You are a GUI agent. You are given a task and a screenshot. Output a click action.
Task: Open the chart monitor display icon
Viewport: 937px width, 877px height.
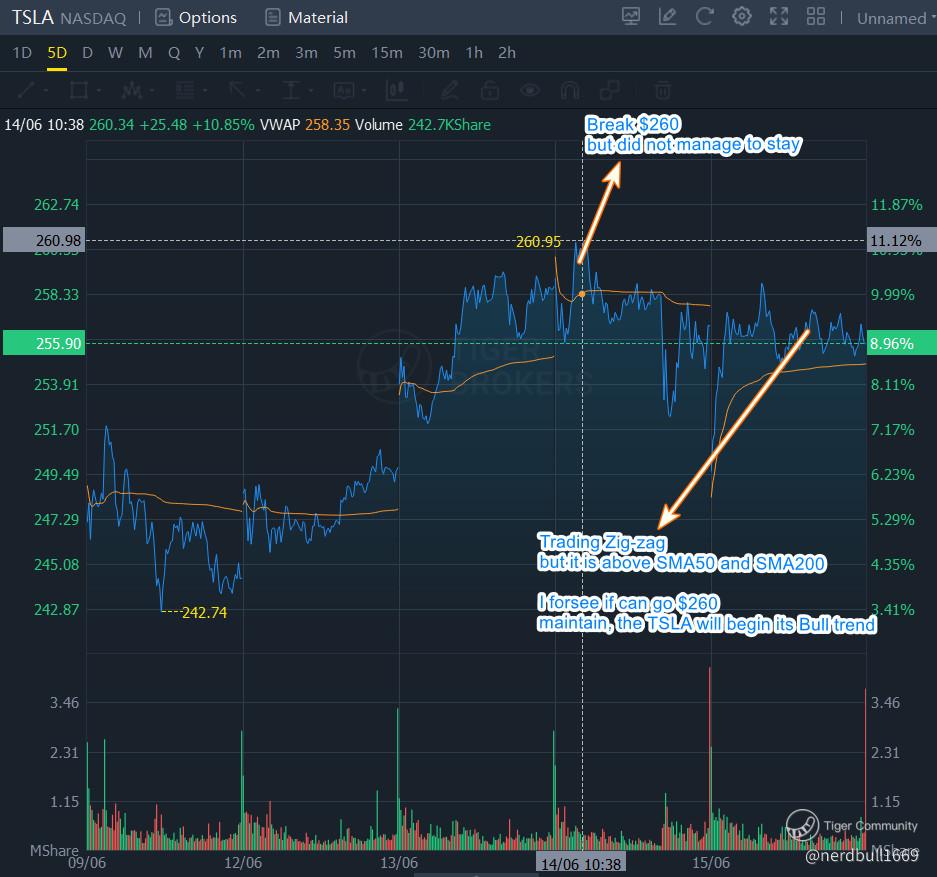[x=631, y=17]
